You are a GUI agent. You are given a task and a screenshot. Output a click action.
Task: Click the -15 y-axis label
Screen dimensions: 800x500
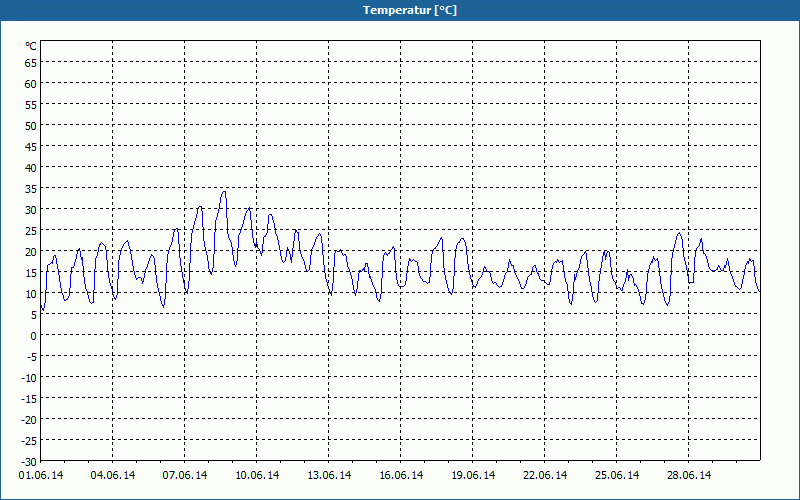[x=29, y=399]
